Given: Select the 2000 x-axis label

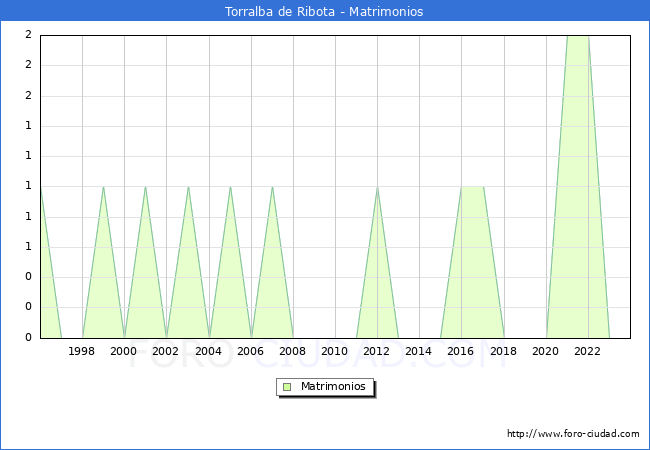Looking at the screenshot, I should (x=123, y=351).
